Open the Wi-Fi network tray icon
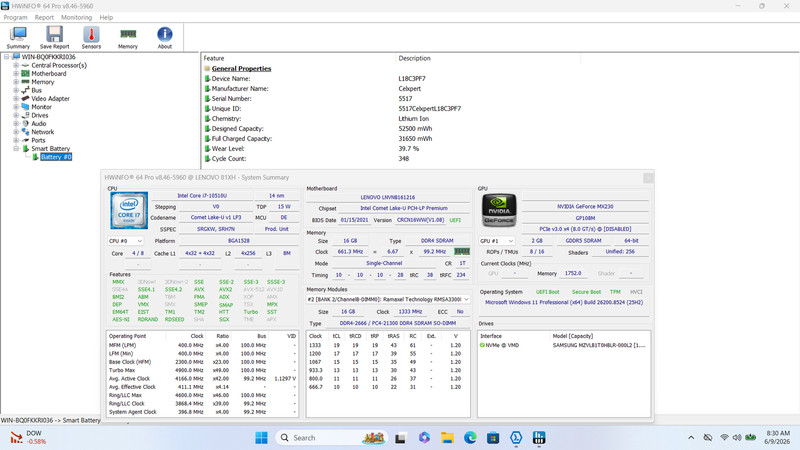The image size is (800, 450). (724, 438)
